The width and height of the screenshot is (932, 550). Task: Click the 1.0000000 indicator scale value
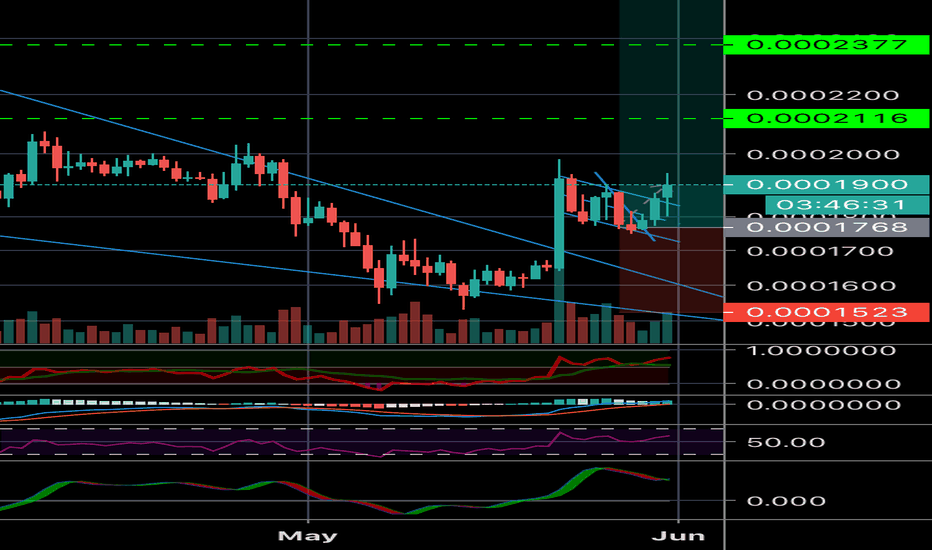point(823,350)
